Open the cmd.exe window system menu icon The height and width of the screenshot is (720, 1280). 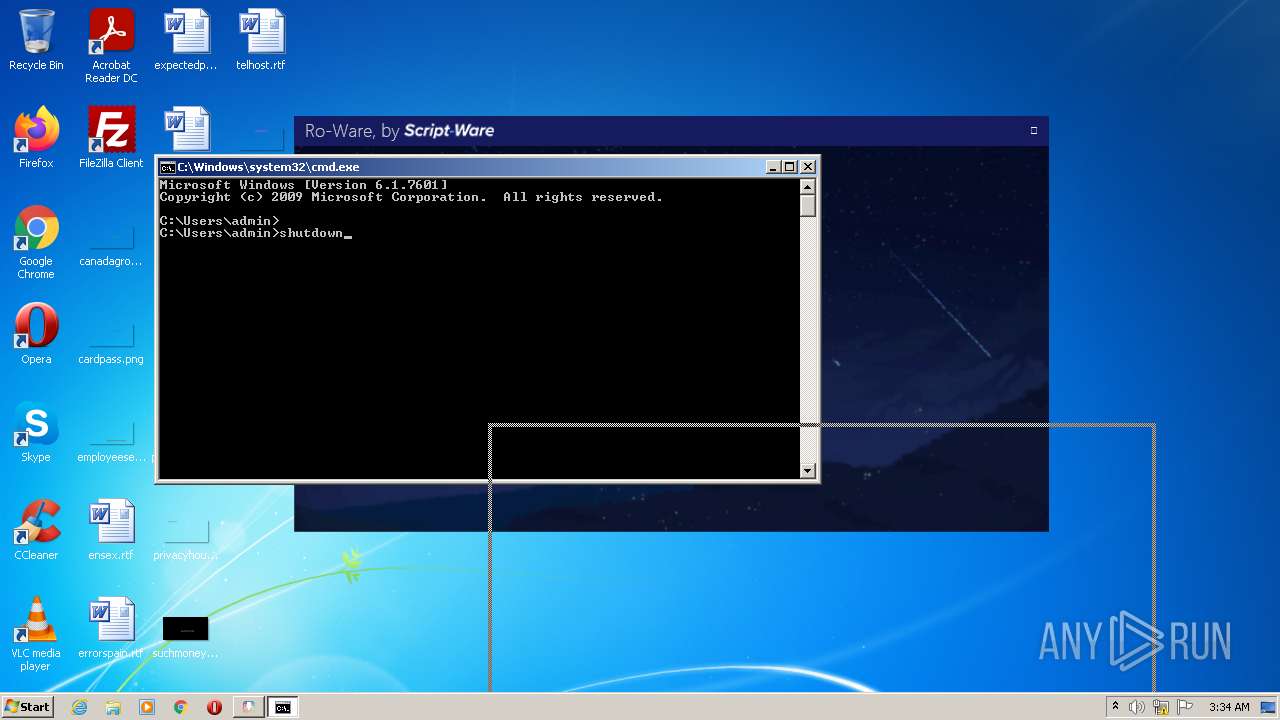tap(168, 167)
